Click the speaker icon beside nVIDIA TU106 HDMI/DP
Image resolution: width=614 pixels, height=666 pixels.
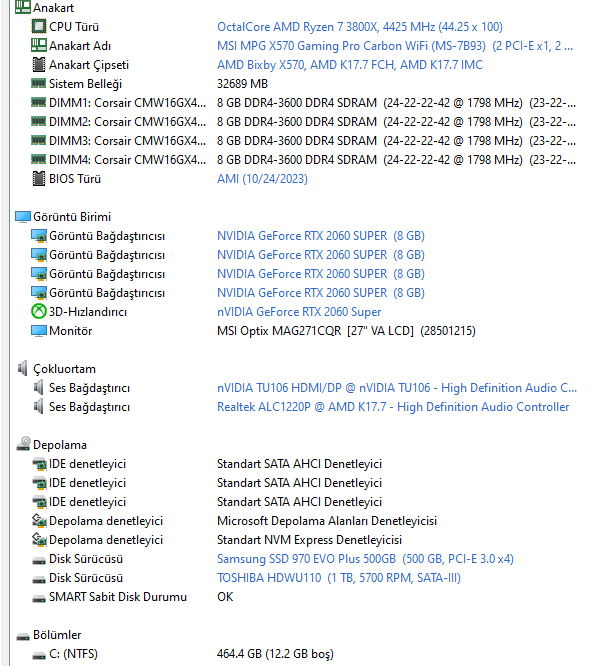click(38, 387)
